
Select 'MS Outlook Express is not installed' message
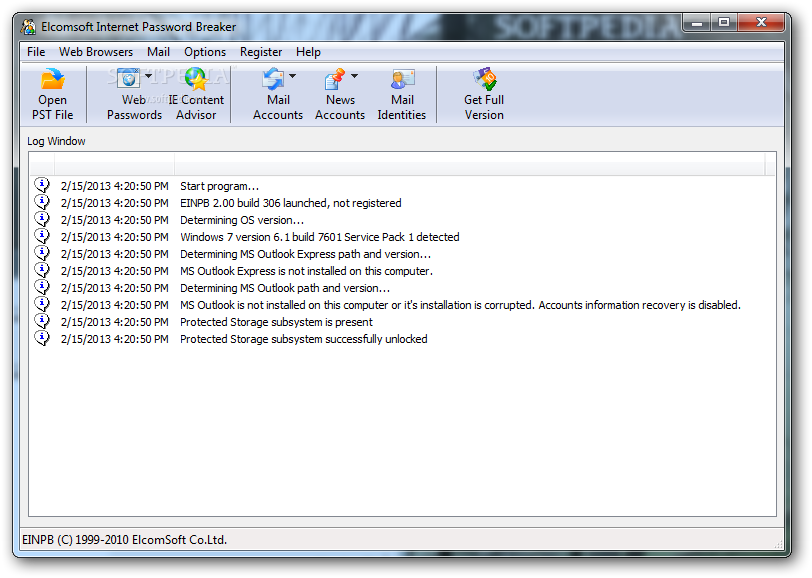coord(307,271)
